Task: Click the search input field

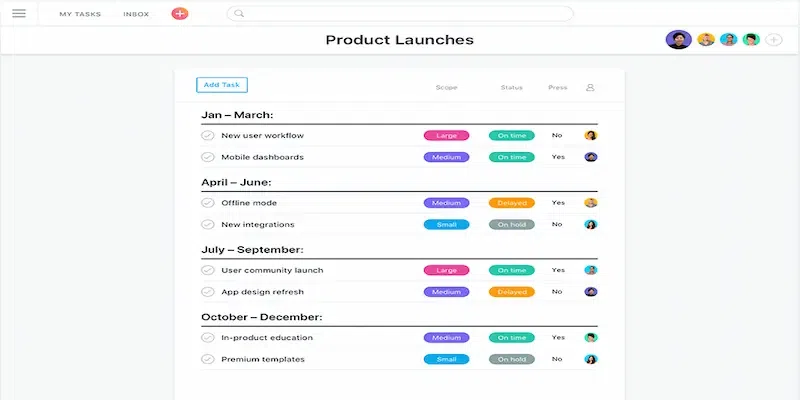Action: (x=400, y=14)
